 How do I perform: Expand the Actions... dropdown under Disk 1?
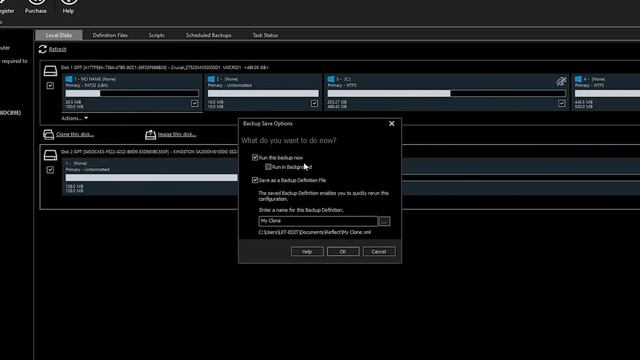75,118
